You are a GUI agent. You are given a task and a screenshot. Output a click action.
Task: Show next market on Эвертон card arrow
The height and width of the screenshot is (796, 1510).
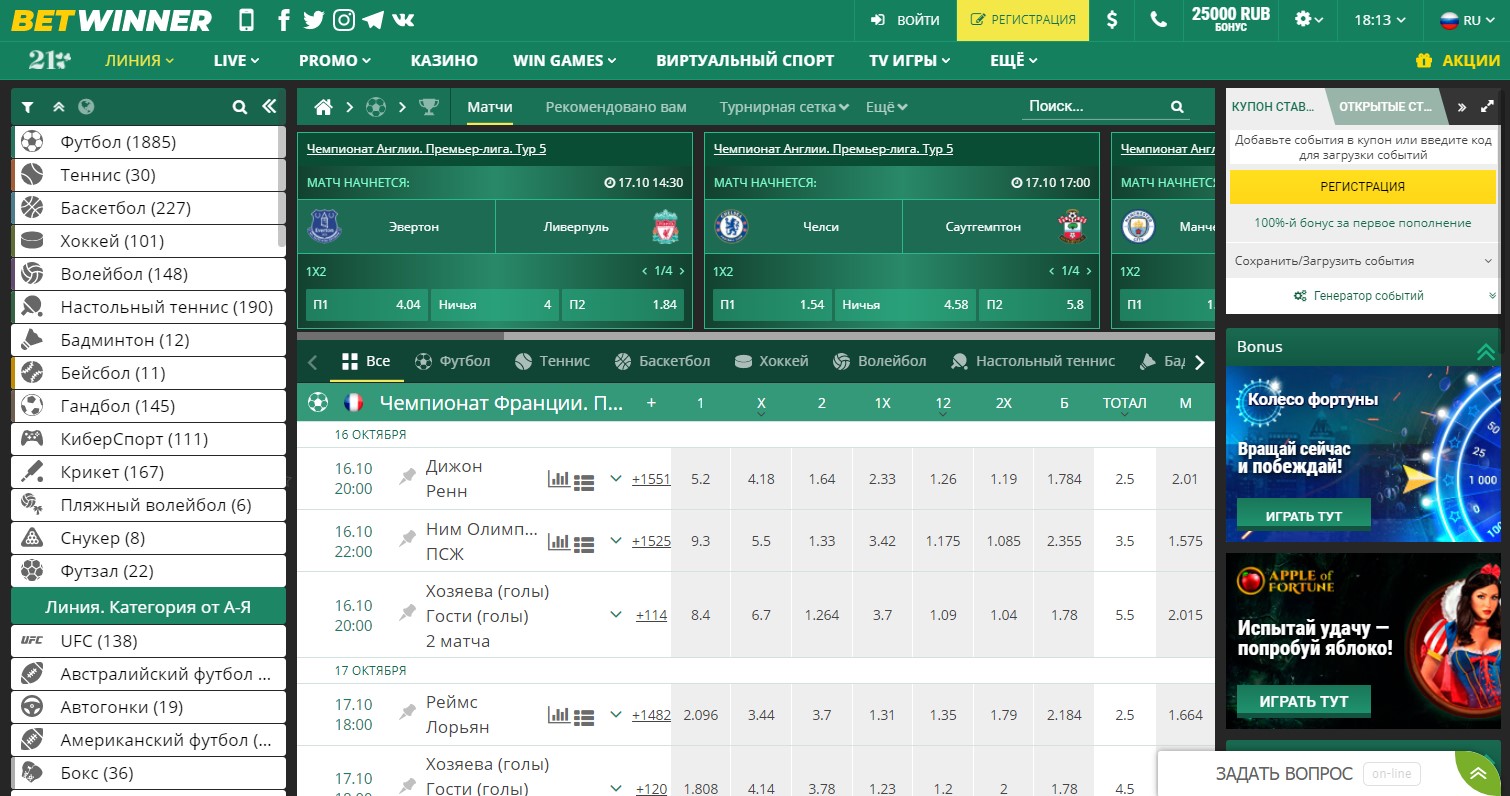click(x=682, y=271)
